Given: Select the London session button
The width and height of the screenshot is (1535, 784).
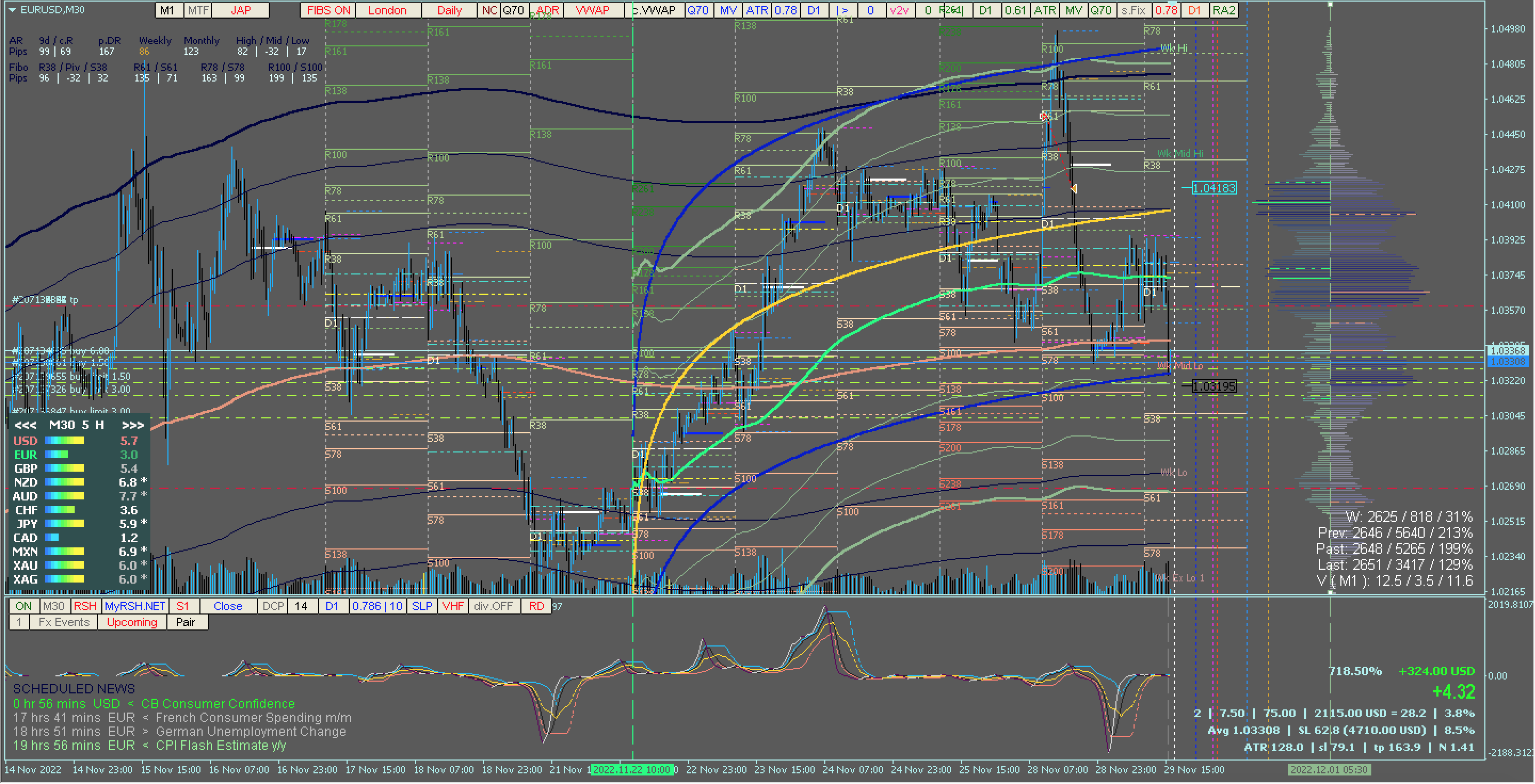Looking at the screenshot, I should click(x=387, y=10).
